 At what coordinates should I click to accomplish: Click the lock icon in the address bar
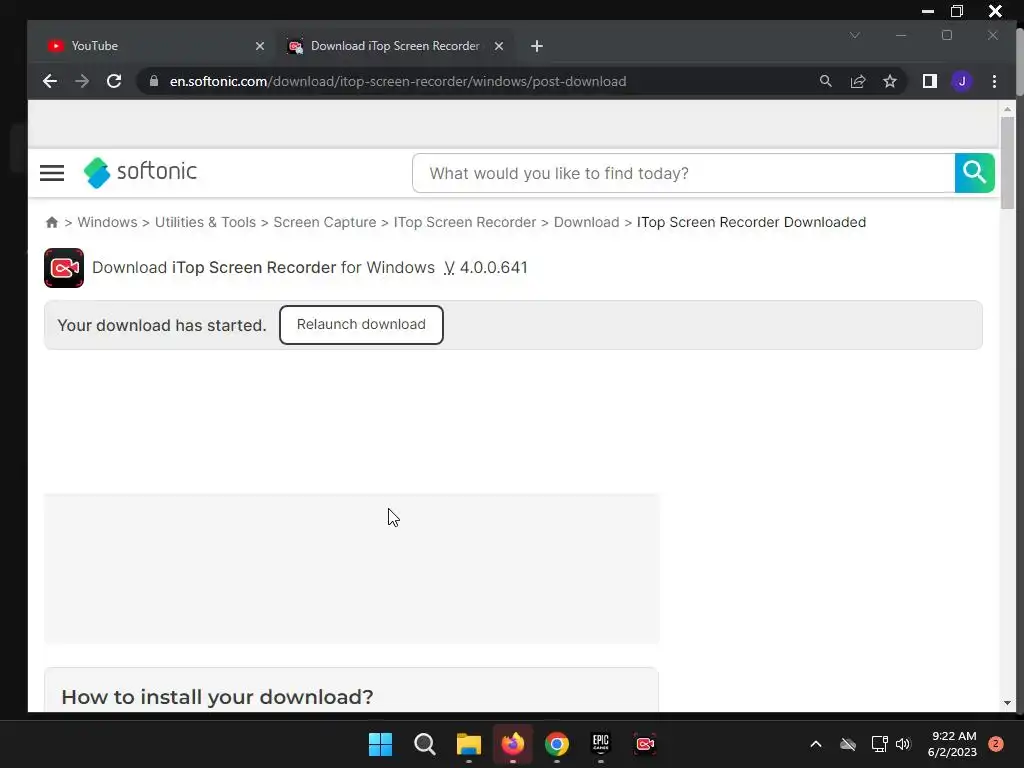(154, 81)
